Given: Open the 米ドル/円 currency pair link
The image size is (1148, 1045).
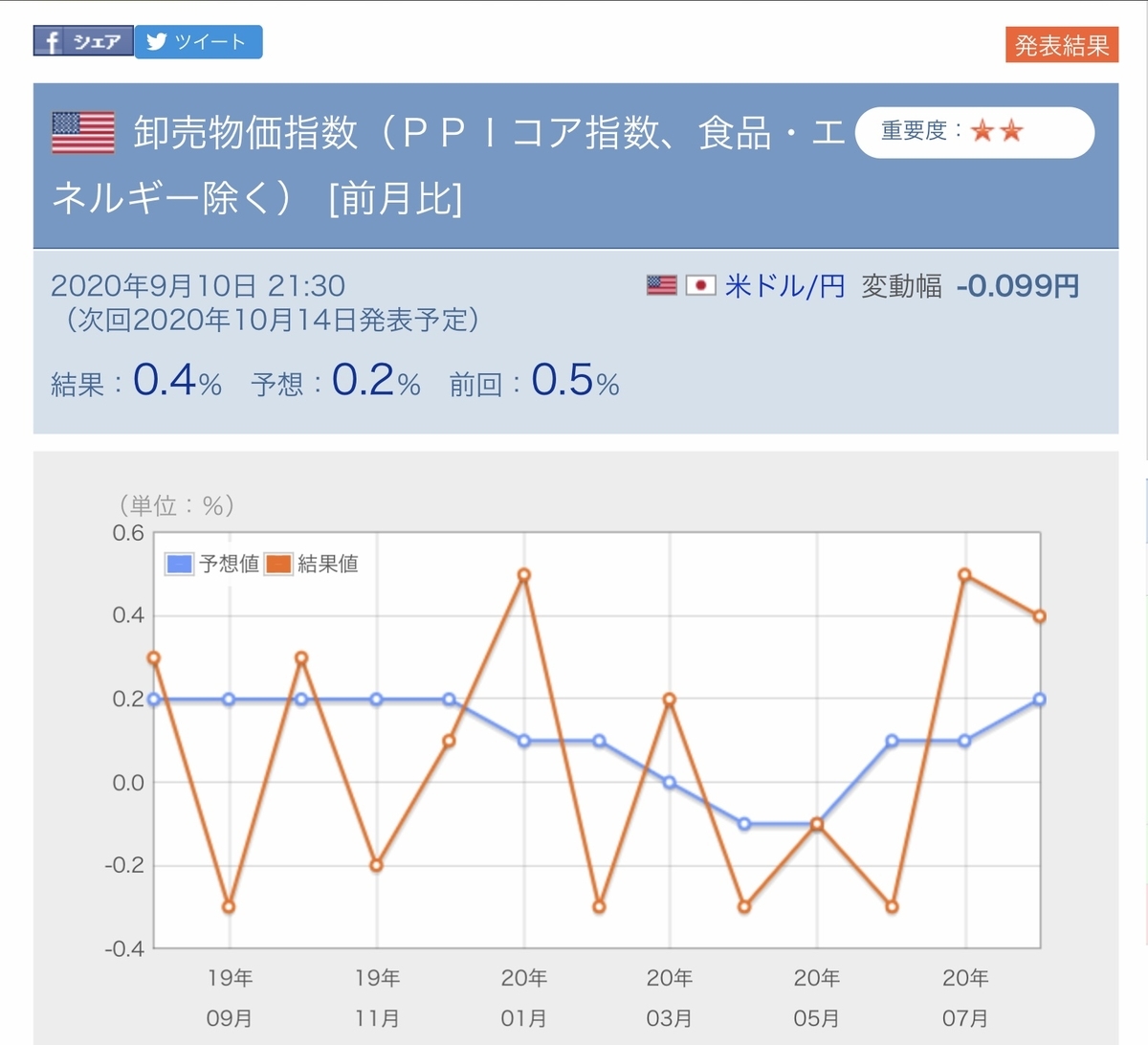Looking at the screenshot, I should [785, 285].
